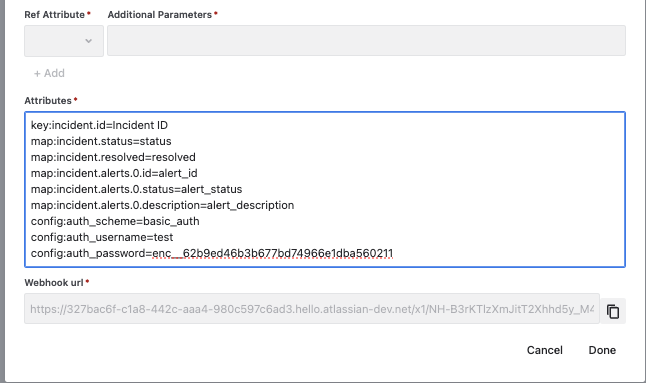Viewport: 646px width, 383px height.
Task: Click the Ref Attribute label
Action: point(54,15)
